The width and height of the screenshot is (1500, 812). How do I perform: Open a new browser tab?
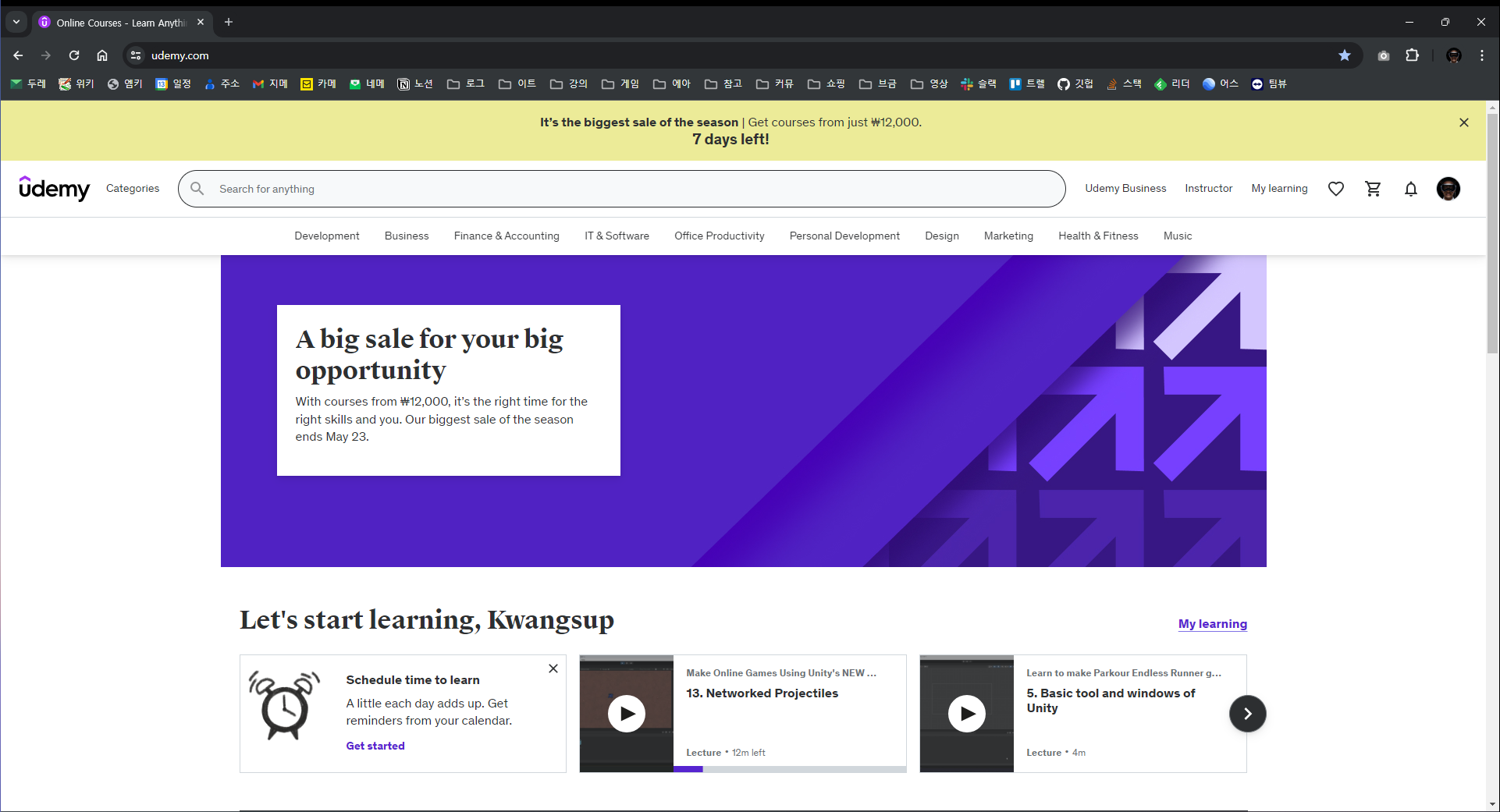coord(229,22)
